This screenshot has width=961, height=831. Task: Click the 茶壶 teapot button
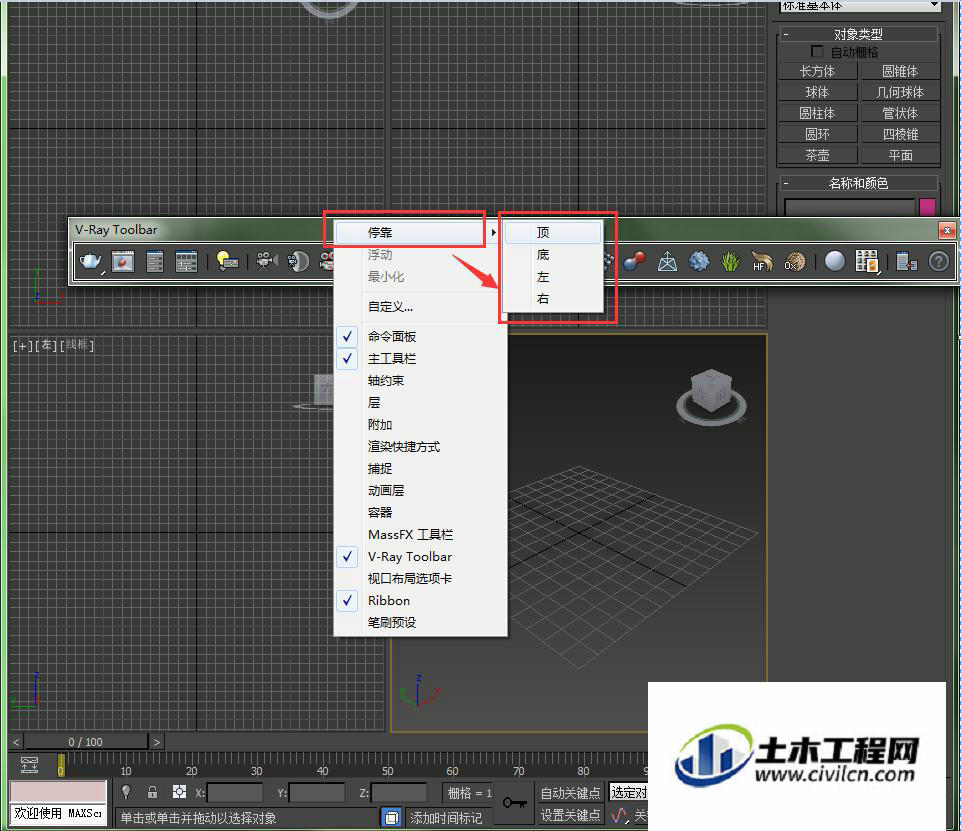tap(818, 155)
